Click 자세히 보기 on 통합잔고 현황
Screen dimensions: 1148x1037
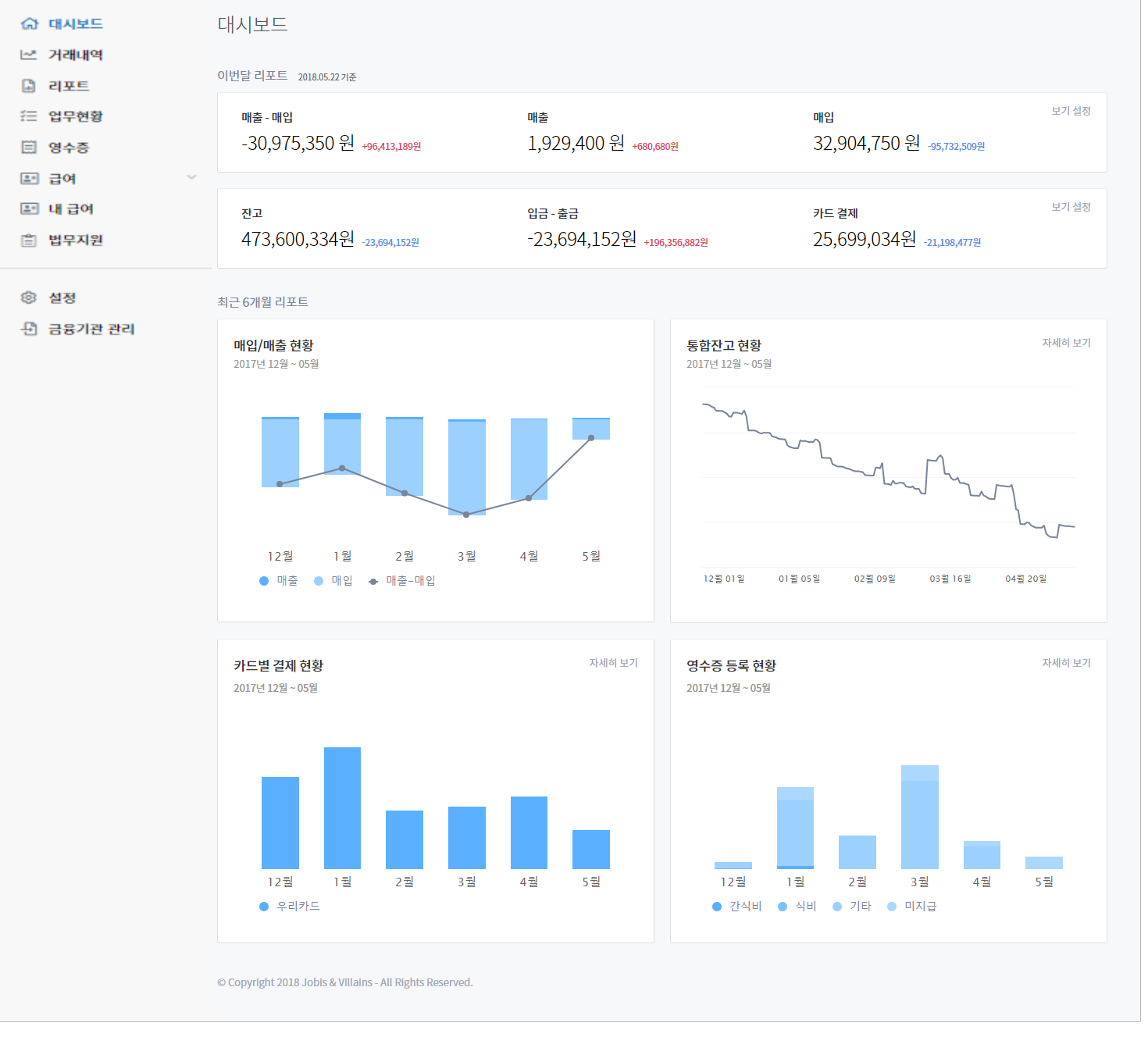pyautogui.click(x=1066, y=343)
